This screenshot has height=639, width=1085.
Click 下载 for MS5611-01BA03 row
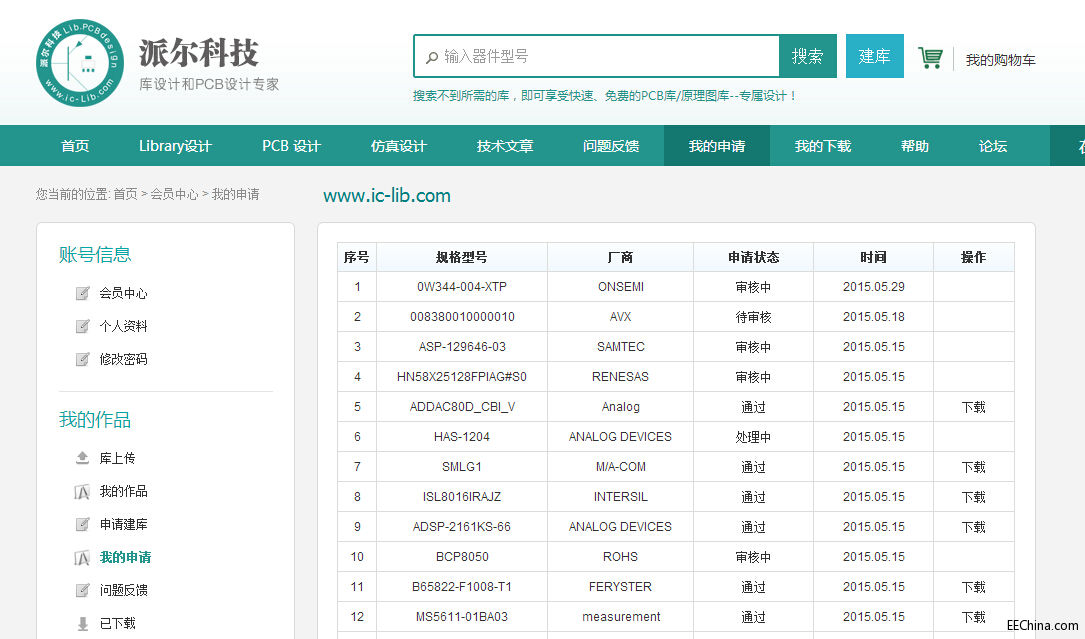coord(974,617)
